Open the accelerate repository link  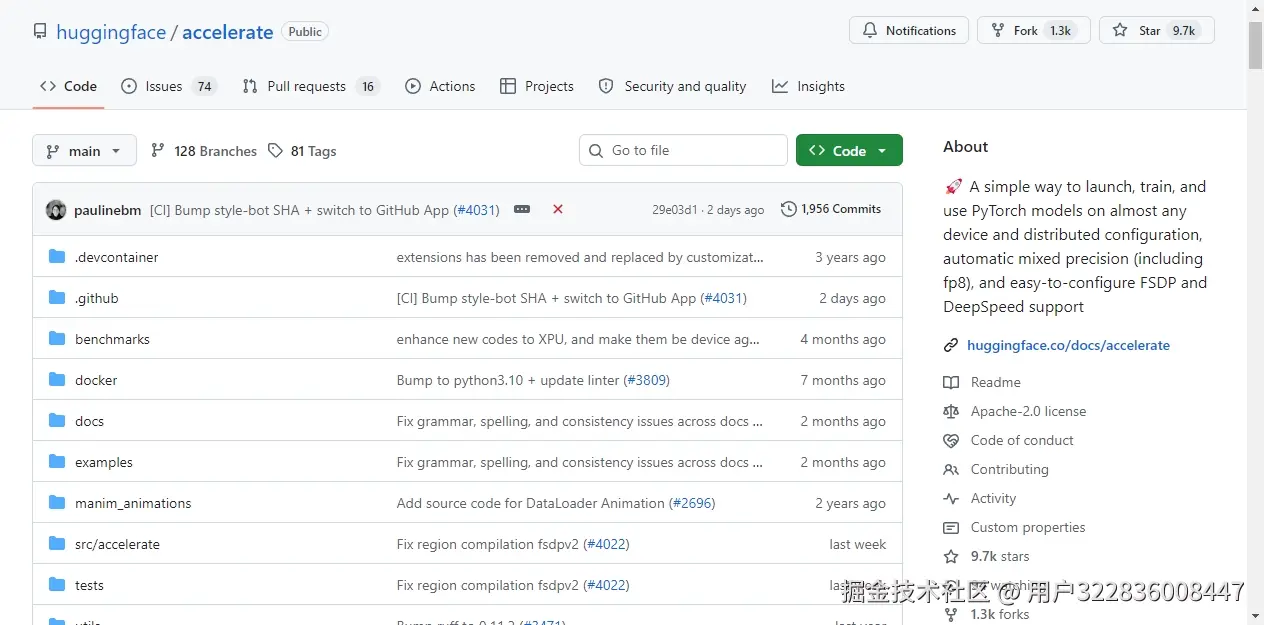(227, 32)
